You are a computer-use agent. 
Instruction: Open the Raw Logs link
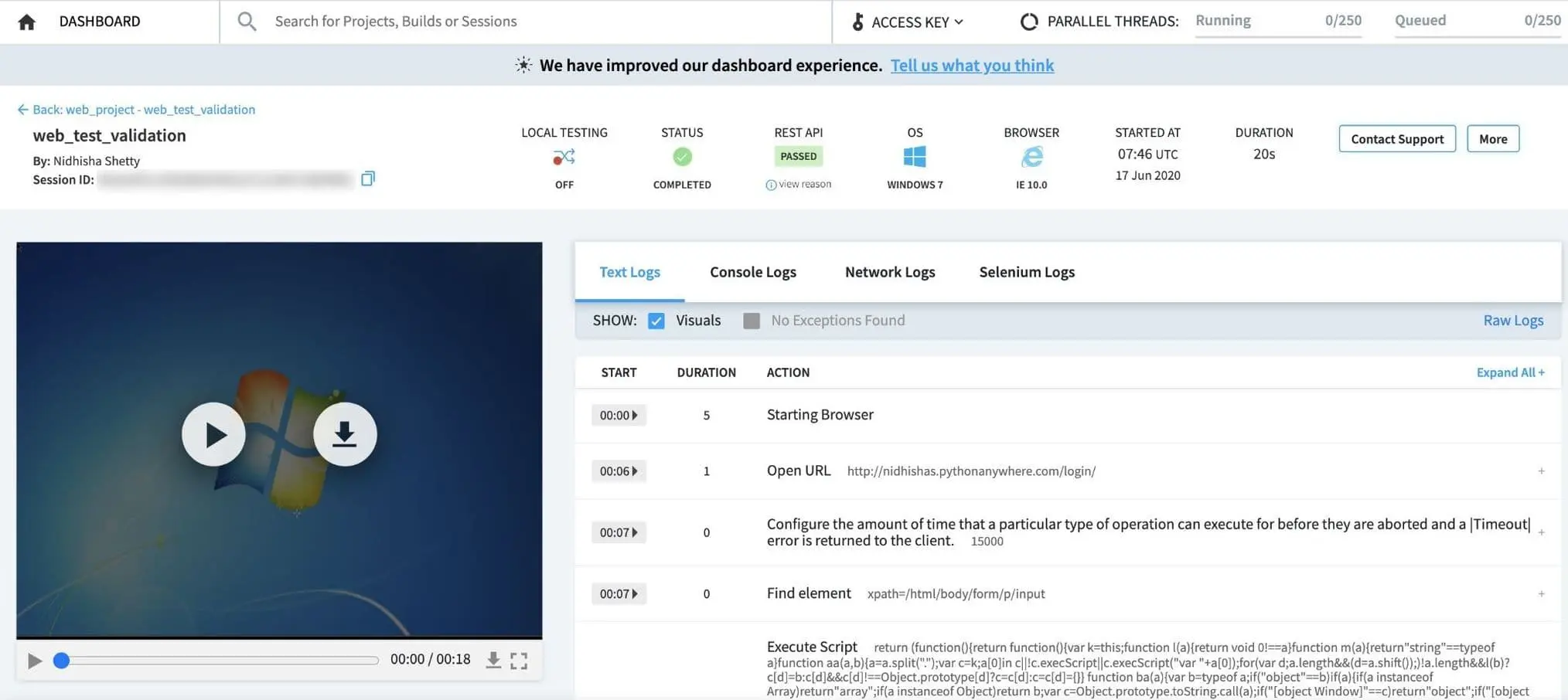[x=1512, y=321]
